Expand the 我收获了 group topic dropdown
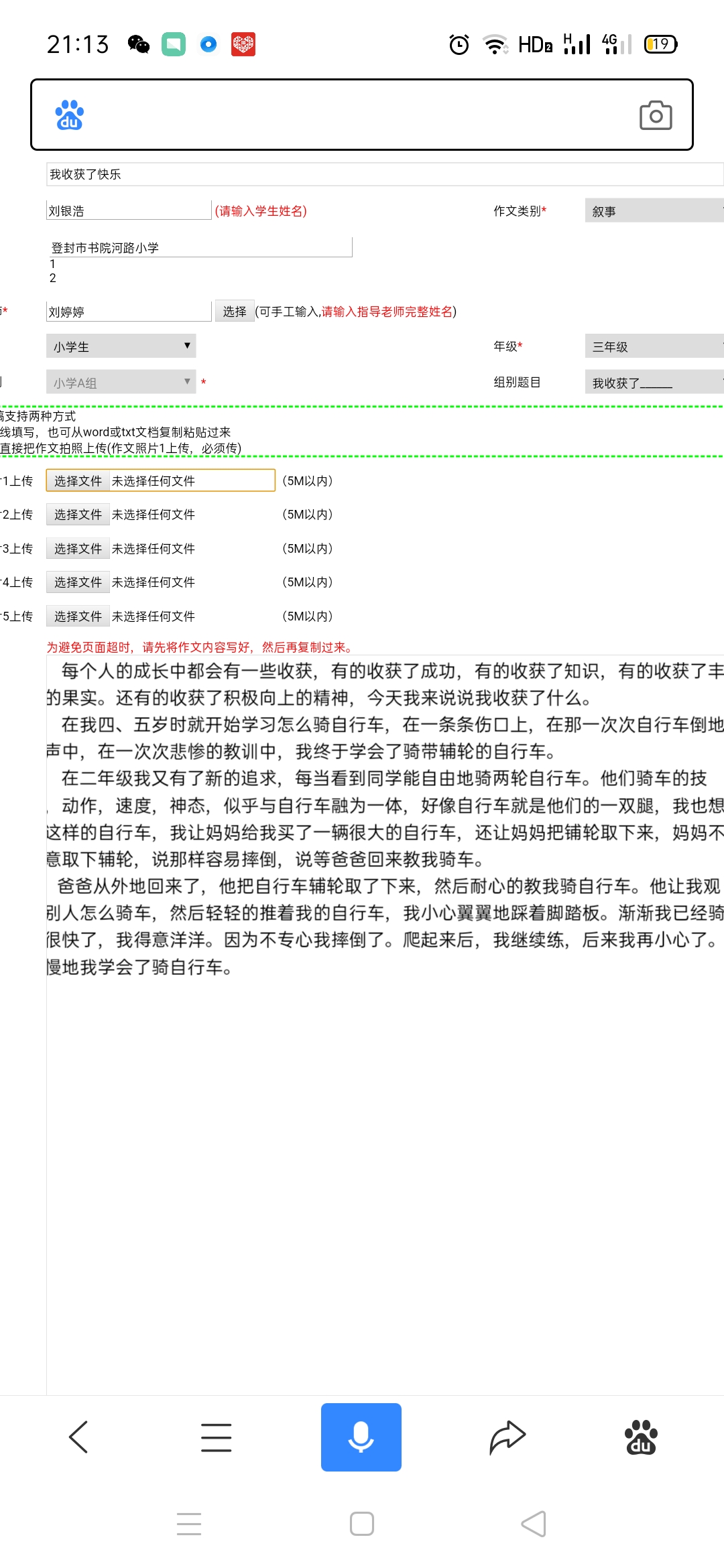Screen dimensions: 724x1568 654,383
